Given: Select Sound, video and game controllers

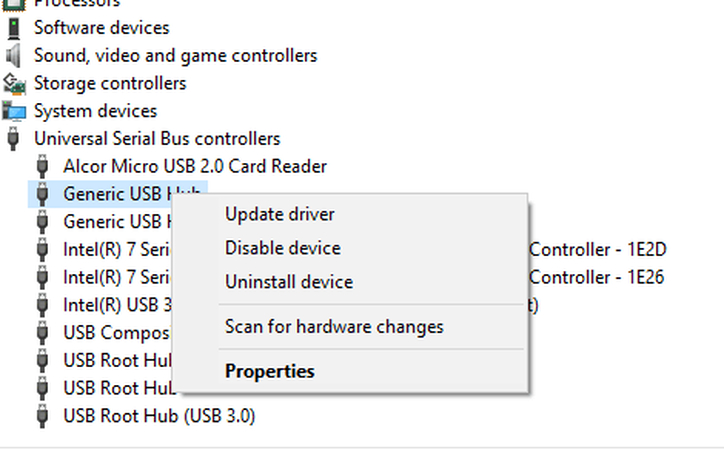Looking at the screenshot, I should point(175,56).
